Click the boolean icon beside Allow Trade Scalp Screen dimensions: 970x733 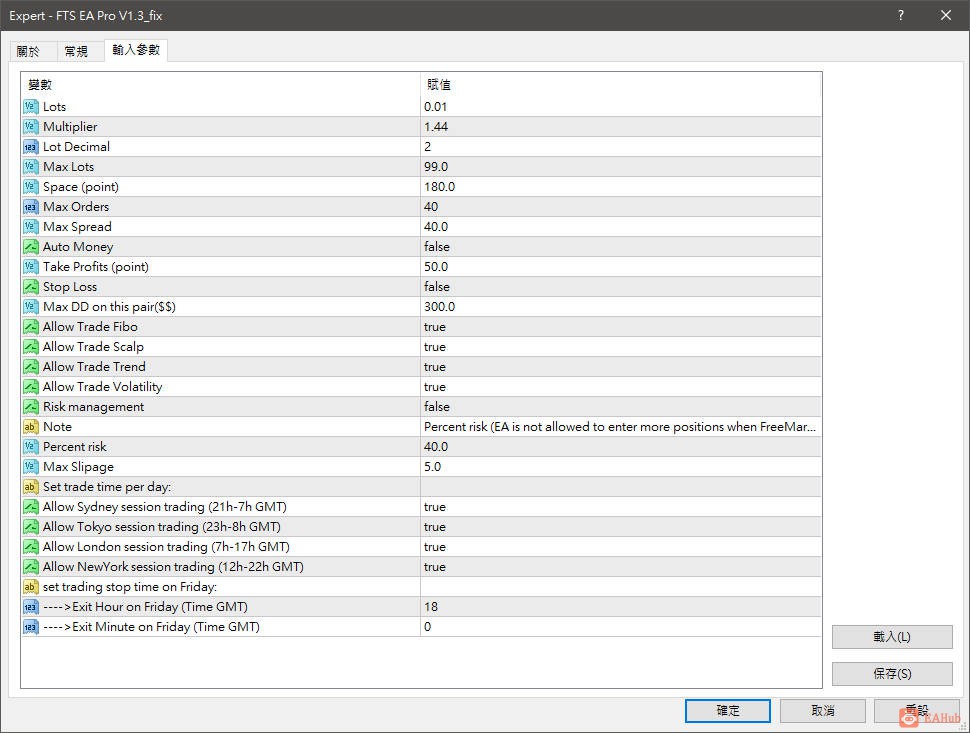coord(30,346)
